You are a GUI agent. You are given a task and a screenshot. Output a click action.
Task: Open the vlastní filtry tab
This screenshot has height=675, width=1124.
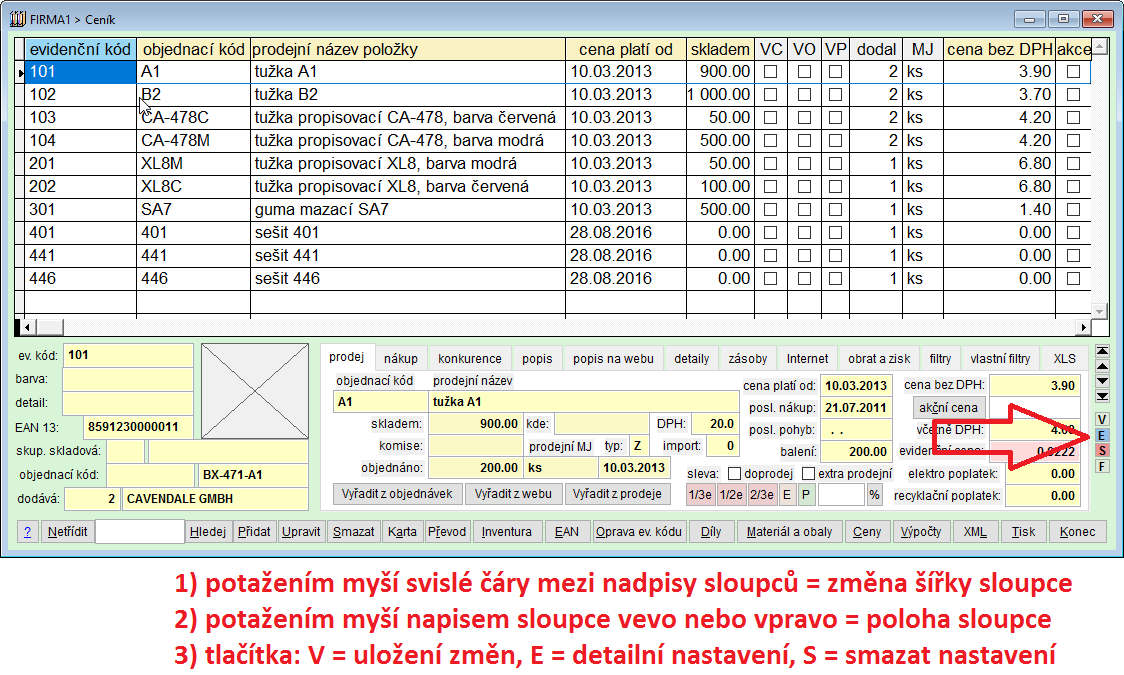click(1000, 358)
